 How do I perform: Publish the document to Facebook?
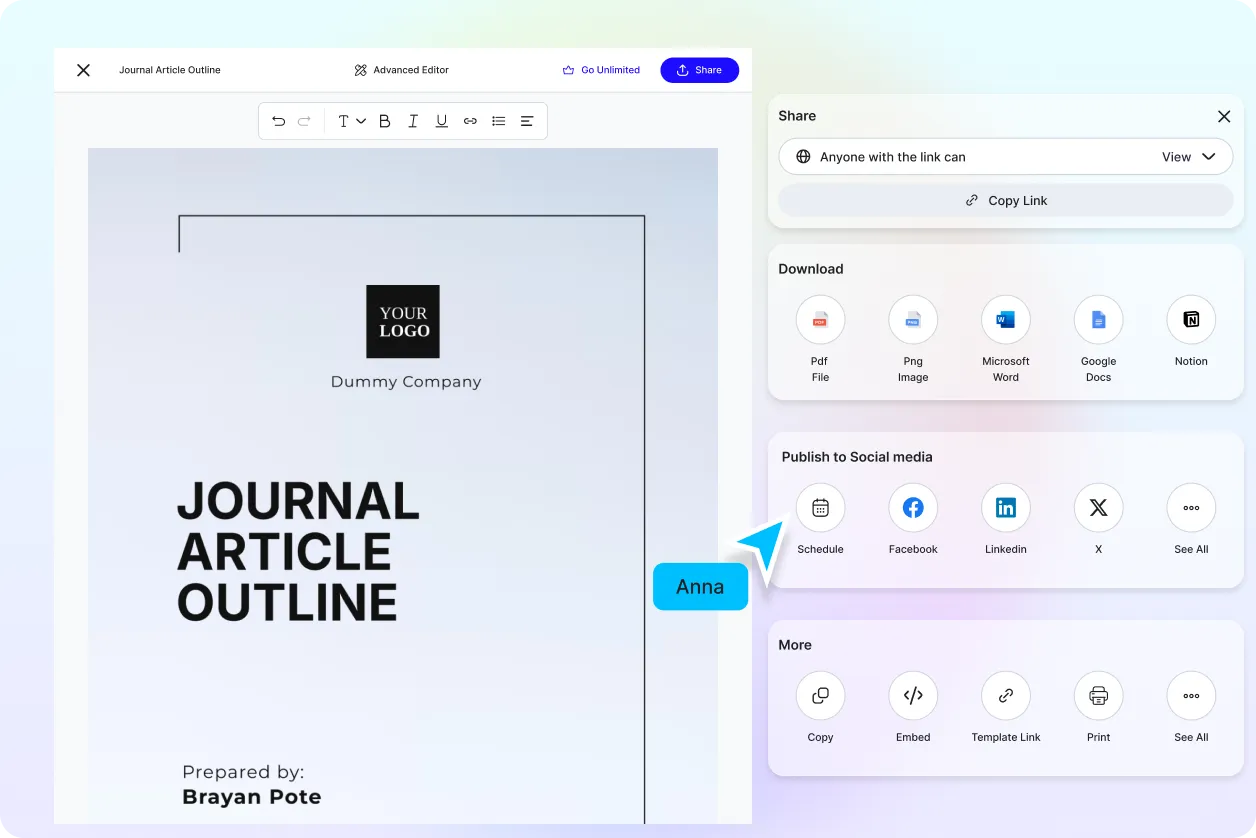[x=912, y=507]
